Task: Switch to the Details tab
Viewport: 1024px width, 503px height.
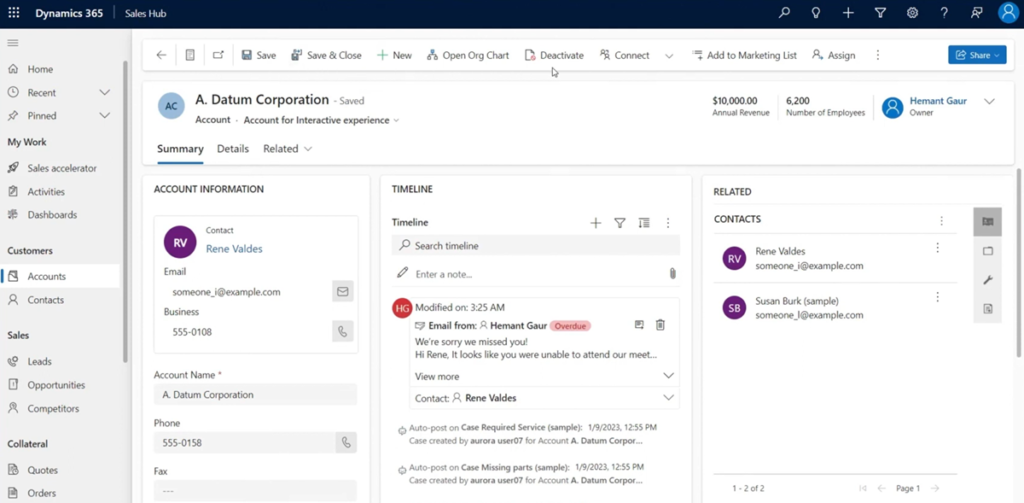Action: (x=233, y=149)
